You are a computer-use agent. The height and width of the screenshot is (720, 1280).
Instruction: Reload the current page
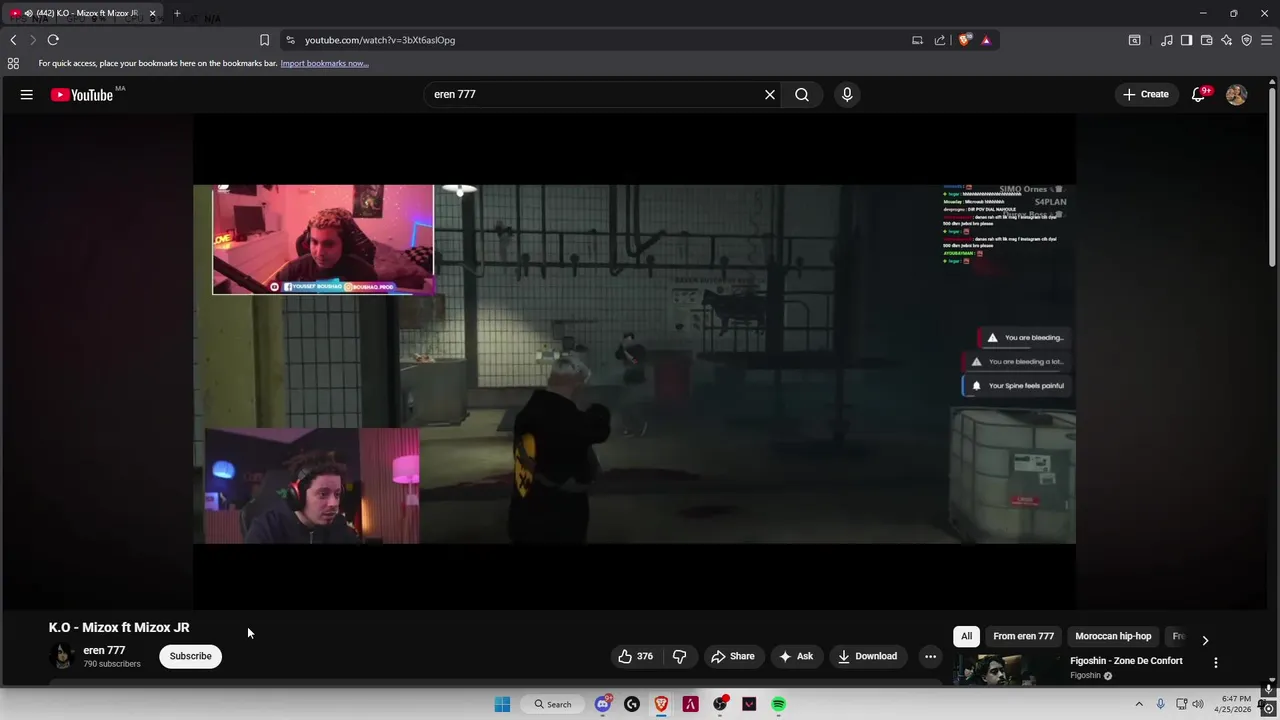[53, 40]
